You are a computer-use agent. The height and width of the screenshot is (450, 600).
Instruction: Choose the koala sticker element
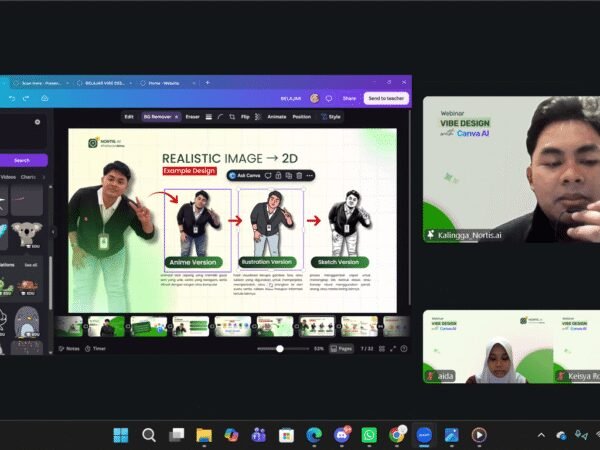26,234
